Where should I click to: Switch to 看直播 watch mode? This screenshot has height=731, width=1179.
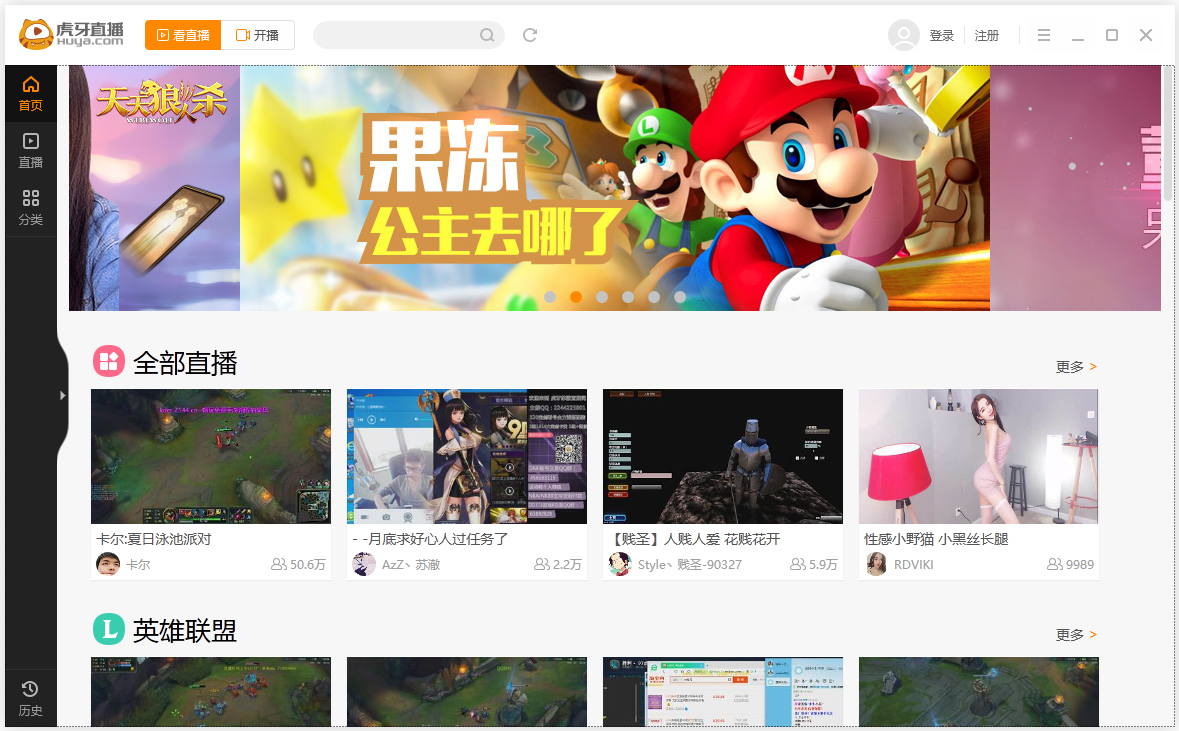click(183, 35)
